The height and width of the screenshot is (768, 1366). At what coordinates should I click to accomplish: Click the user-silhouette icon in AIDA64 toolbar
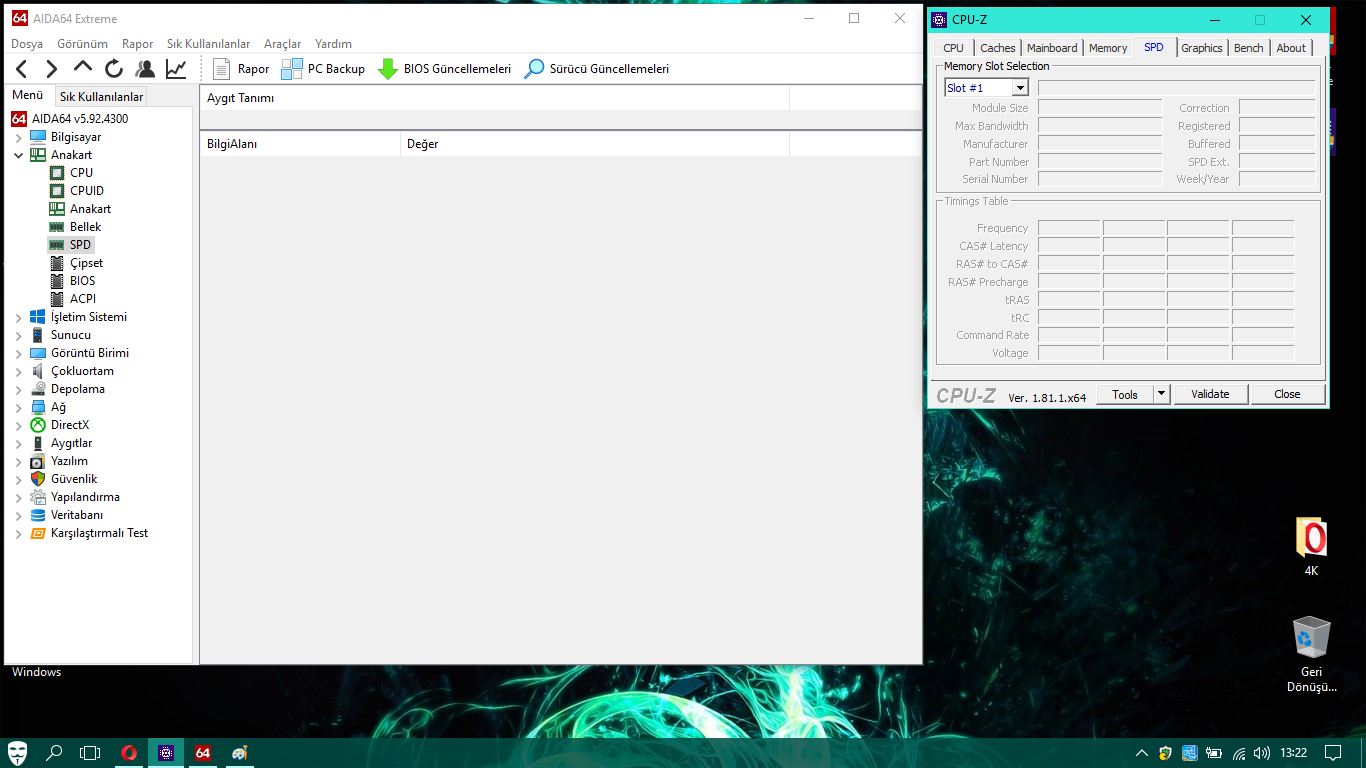tap(145, 69)
